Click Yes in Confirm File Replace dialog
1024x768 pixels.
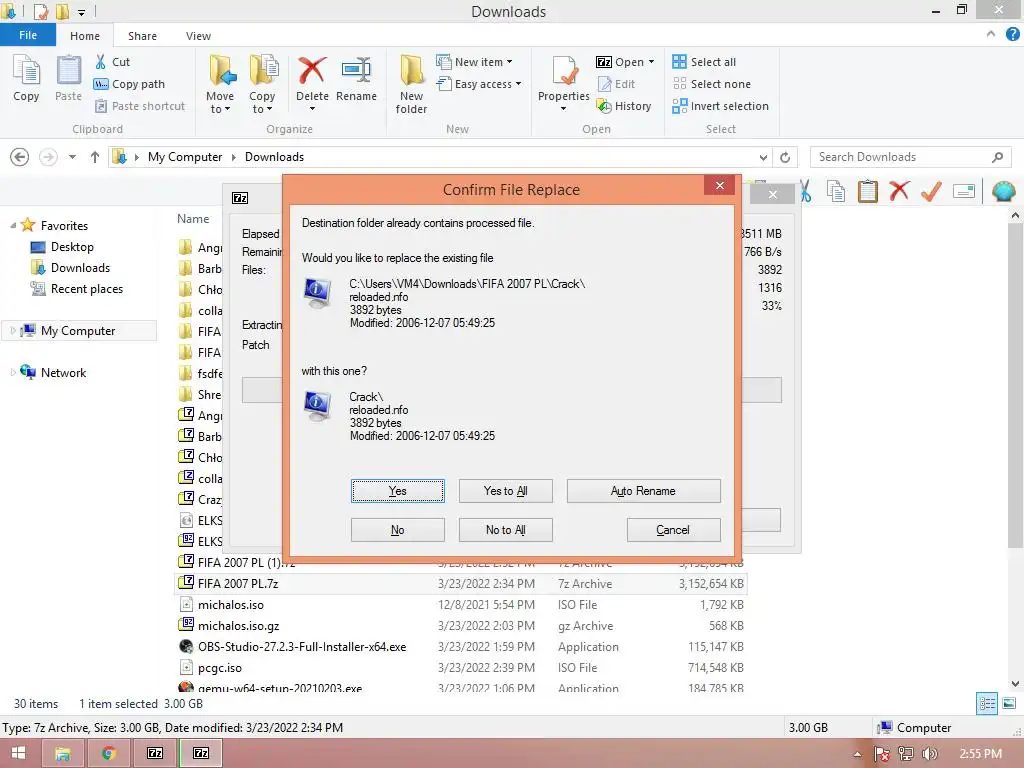coord(398,491)
